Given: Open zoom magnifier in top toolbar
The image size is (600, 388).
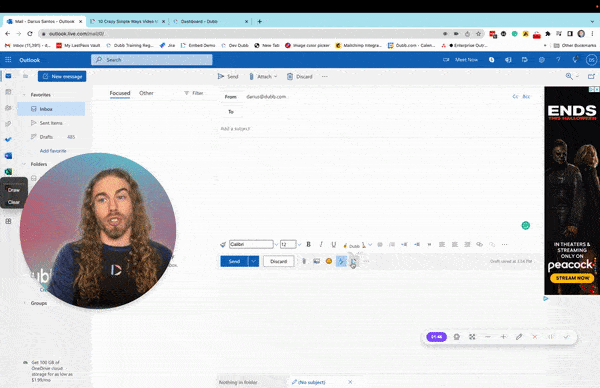Looking at the screenshot, I should point(569,76).
